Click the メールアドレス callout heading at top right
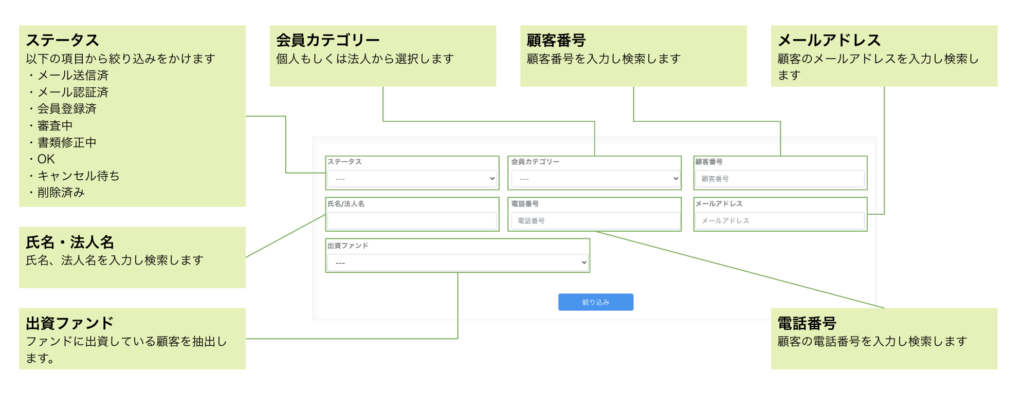 [829, 40]
